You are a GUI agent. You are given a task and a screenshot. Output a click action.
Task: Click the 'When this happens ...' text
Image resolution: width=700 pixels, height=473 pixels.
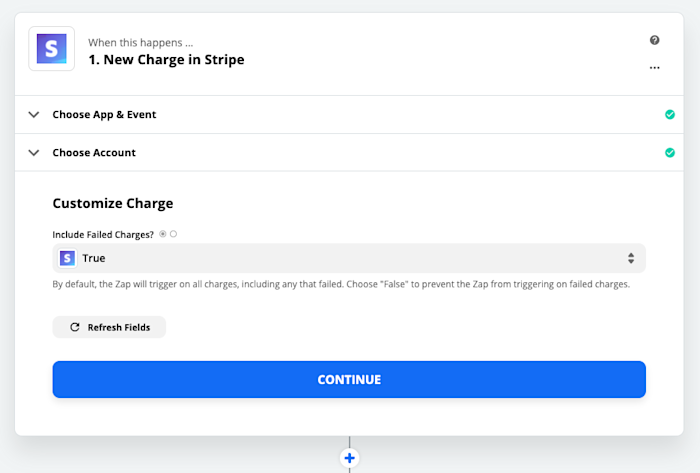pyautogui.click(x=141, y=43)
